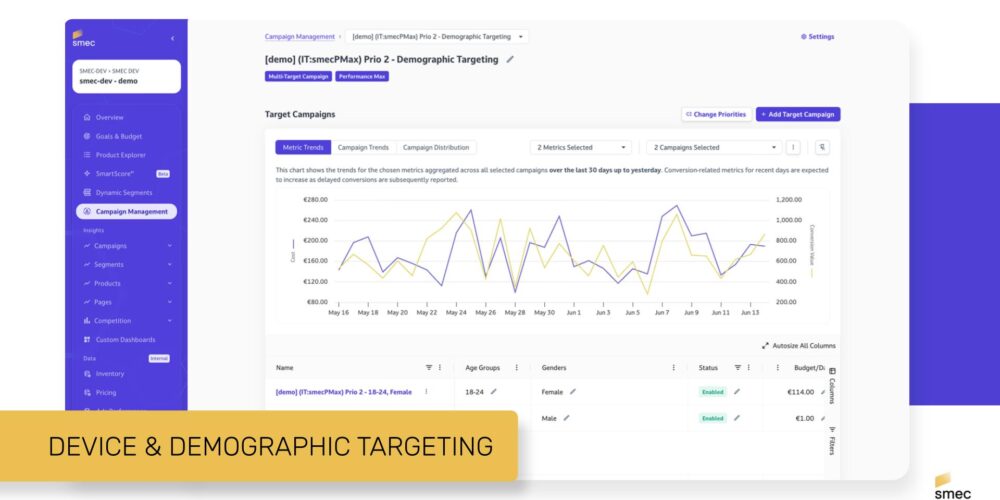
Task: Click the Name column header
Action: point(284,368)
